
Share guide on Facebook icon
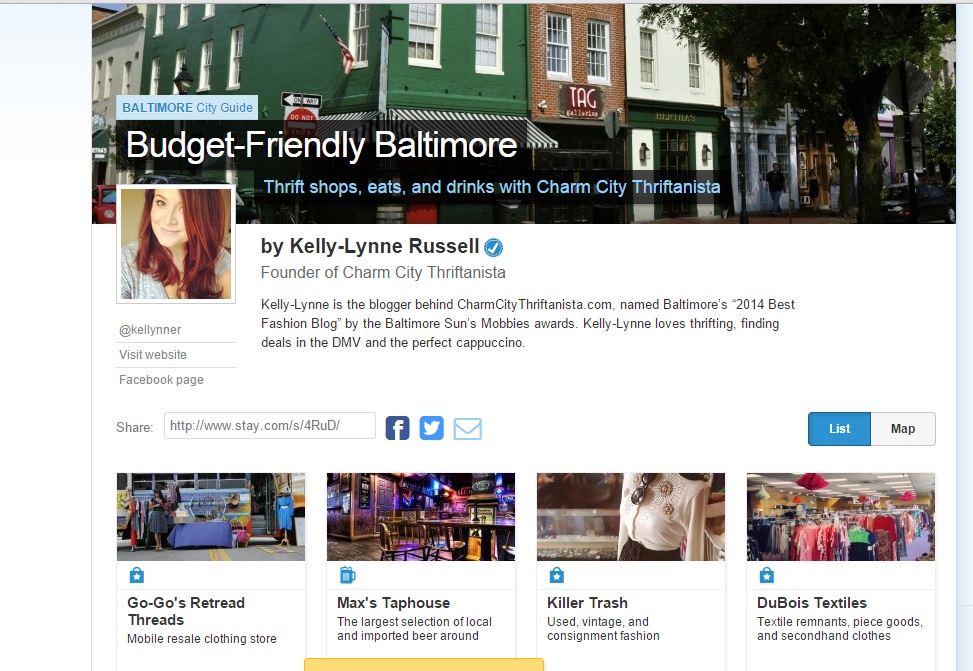pyautogui.click(x=397, y=428)
